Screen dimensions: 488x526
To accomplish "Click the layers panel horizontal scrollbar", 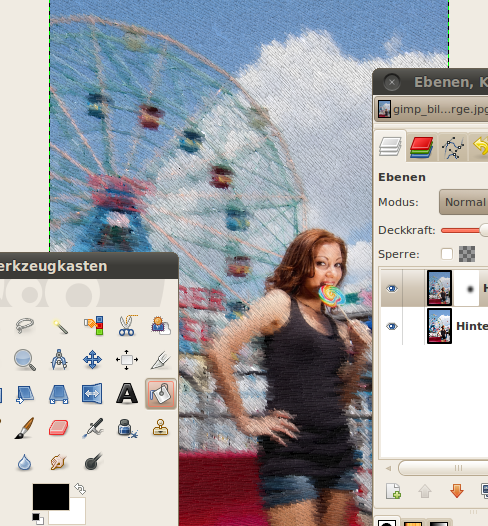I will pos(443,468).
